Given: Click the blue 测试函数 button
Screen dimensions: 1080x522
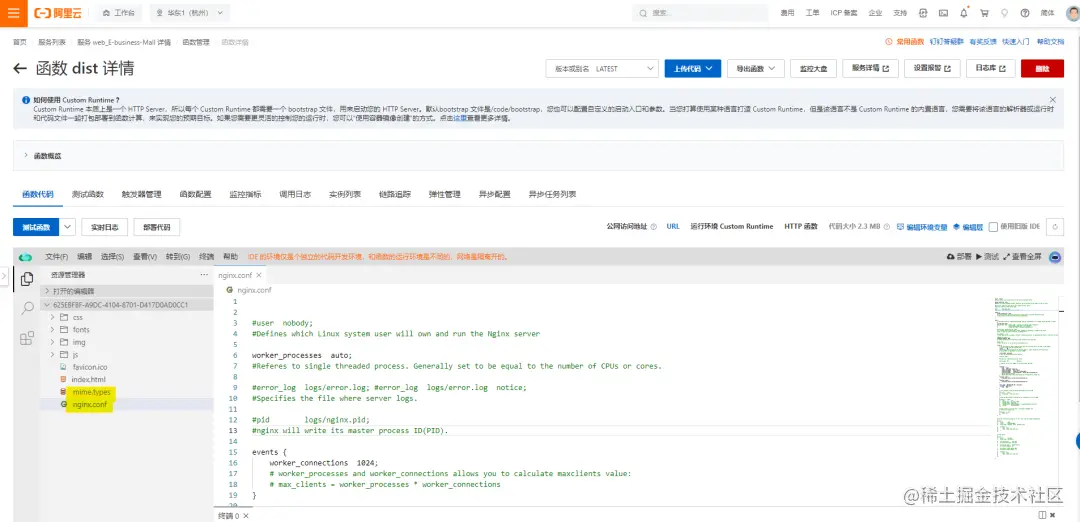Looking at the screenshot, I should tap(37, 227).
